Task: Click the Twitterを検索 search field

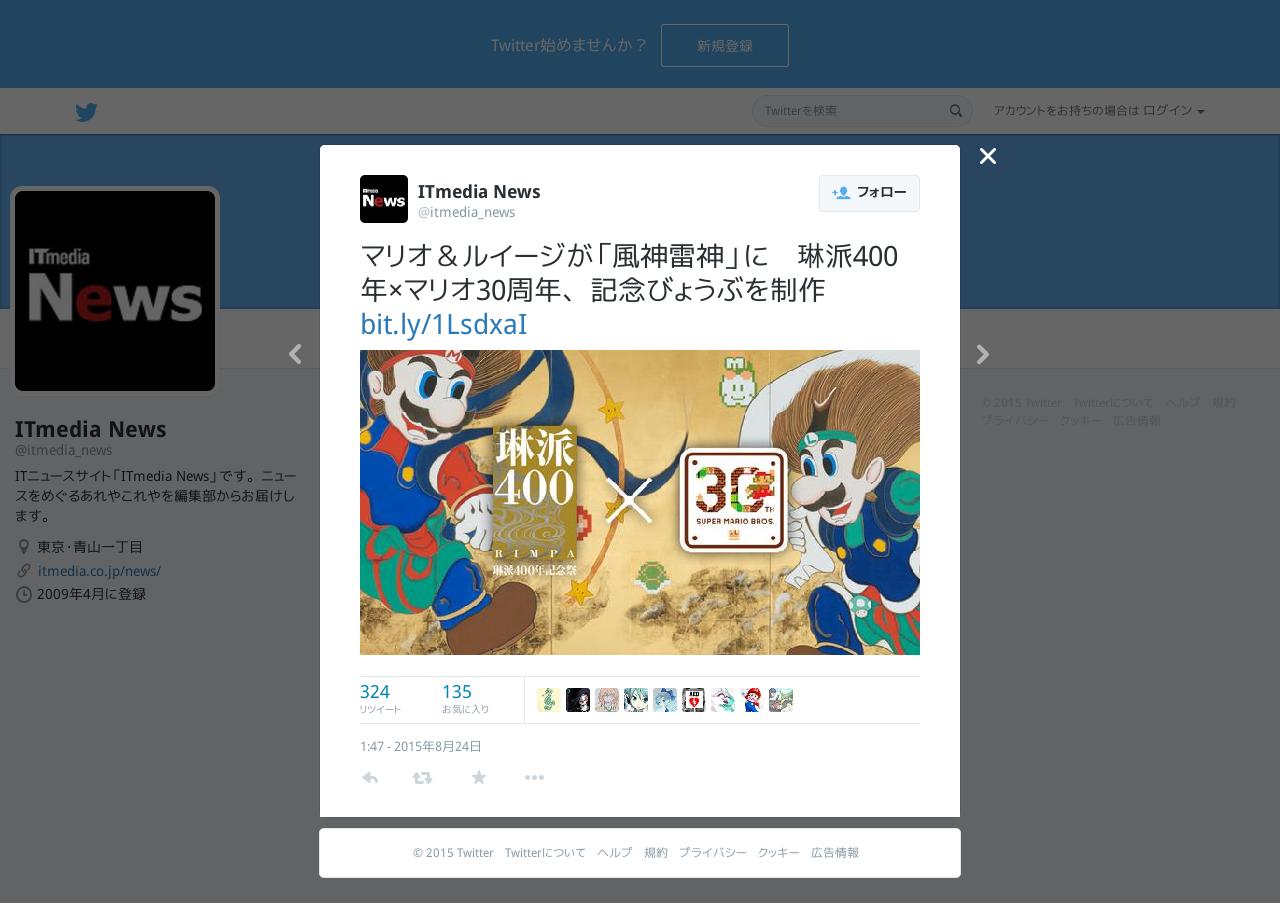Action: (x=862, y=111)
